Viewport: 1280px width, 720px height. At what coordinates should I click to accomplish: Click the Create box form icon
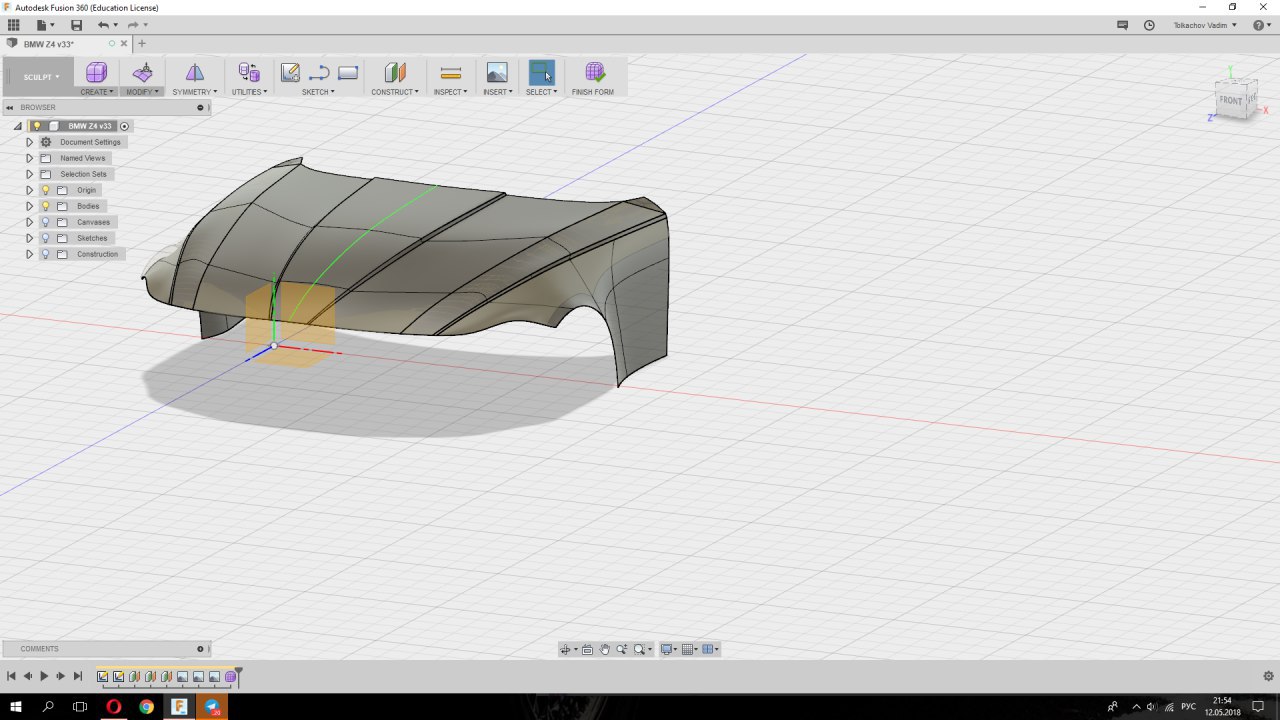pos(96,72)
